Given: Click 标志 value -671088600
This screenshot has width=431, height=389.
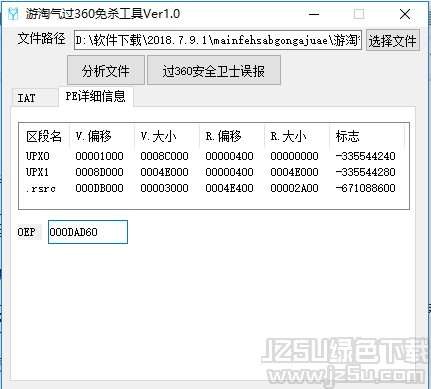Looking at the screenshot, I should point(365,188).
